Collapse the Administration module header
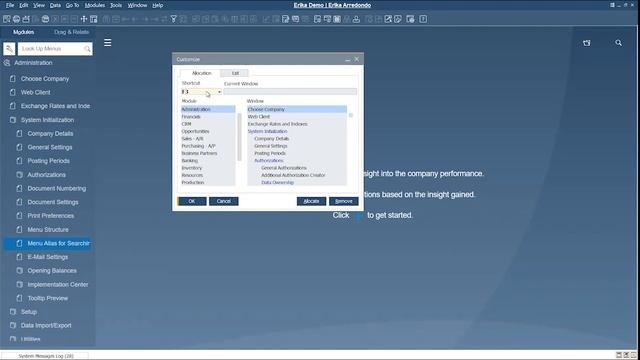This screenshot has height=360, width=640. [33, 63]
